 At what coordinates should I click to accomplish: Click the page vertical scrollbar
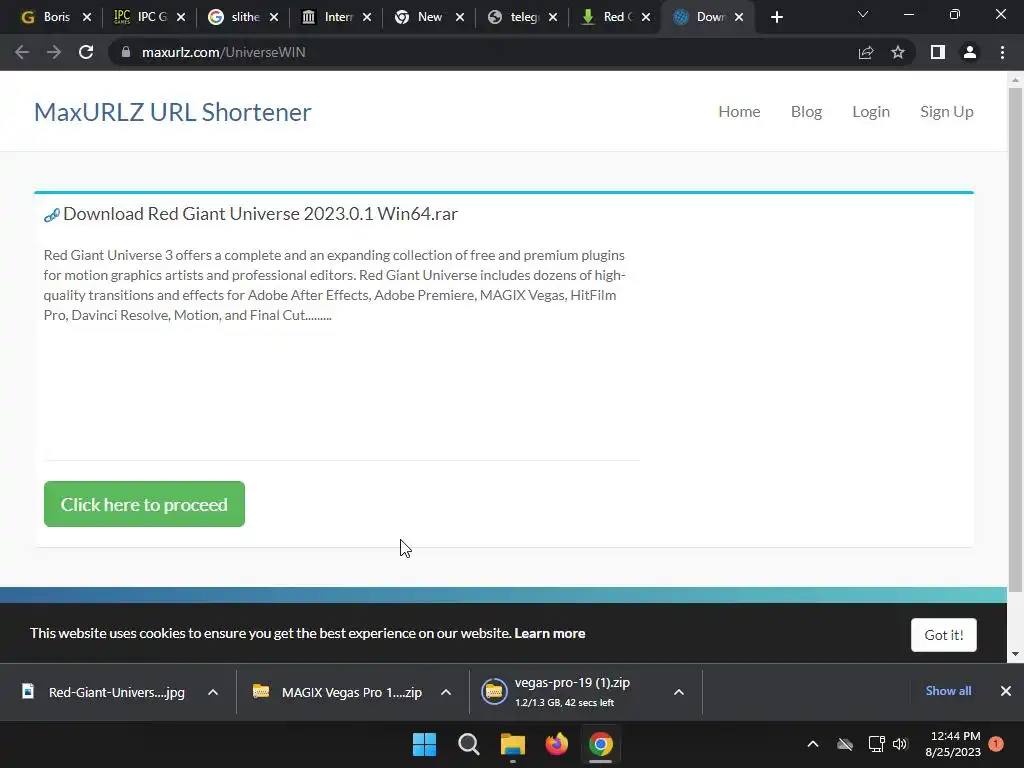click(1015, 340)
